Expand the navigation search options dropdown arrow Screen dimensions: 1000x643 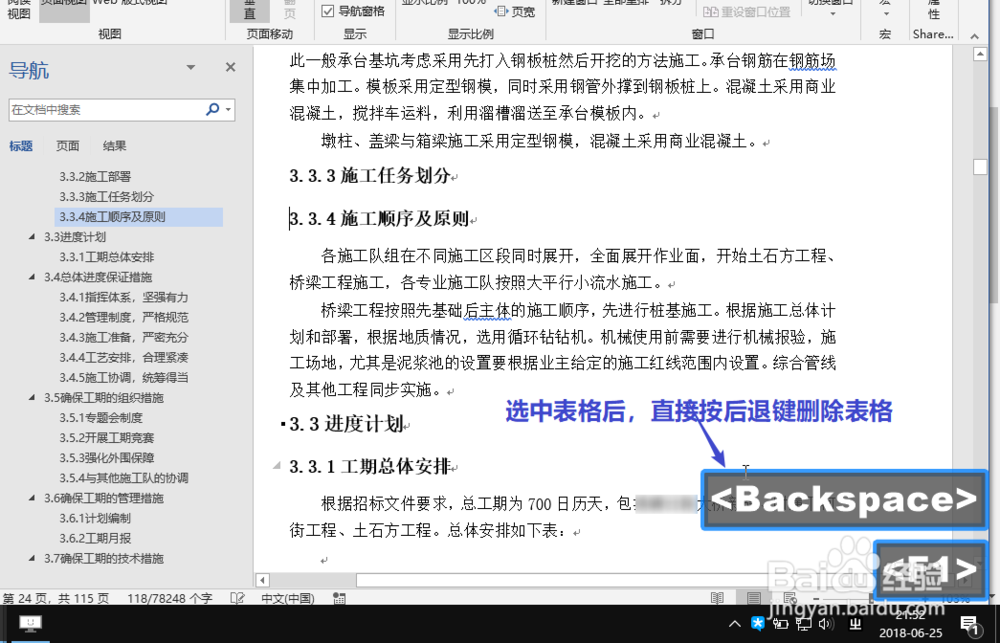point(228,110)
